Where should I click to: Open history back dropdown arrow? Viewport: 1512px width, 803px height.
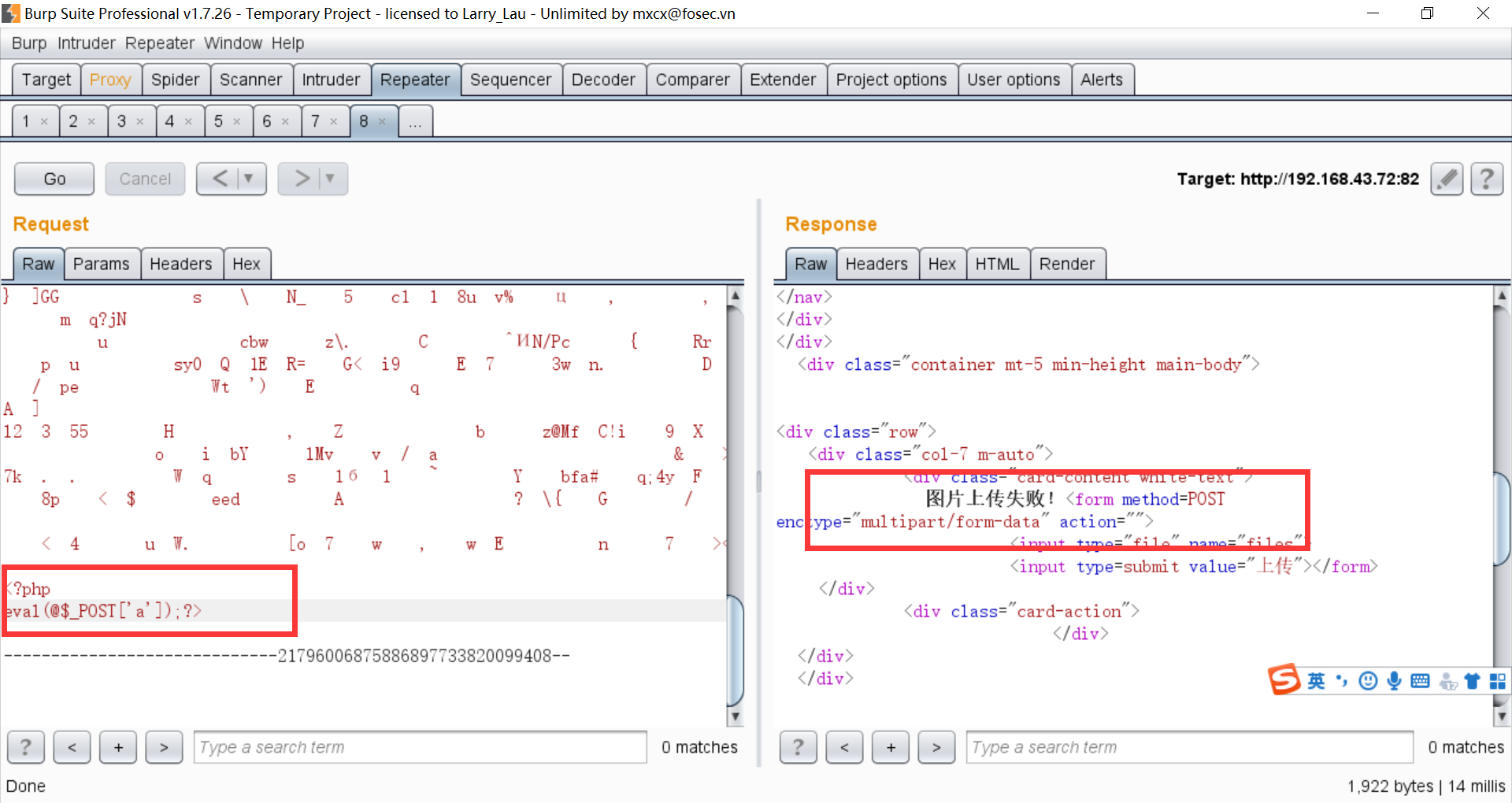pyautogui.click(x=249, y=179)
